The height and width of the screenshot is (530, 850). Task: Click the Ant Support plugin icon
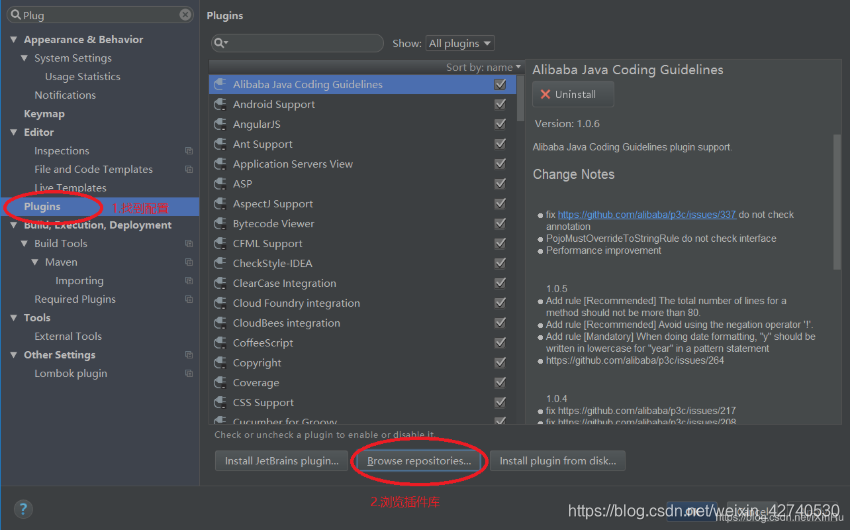click(220, 144)
